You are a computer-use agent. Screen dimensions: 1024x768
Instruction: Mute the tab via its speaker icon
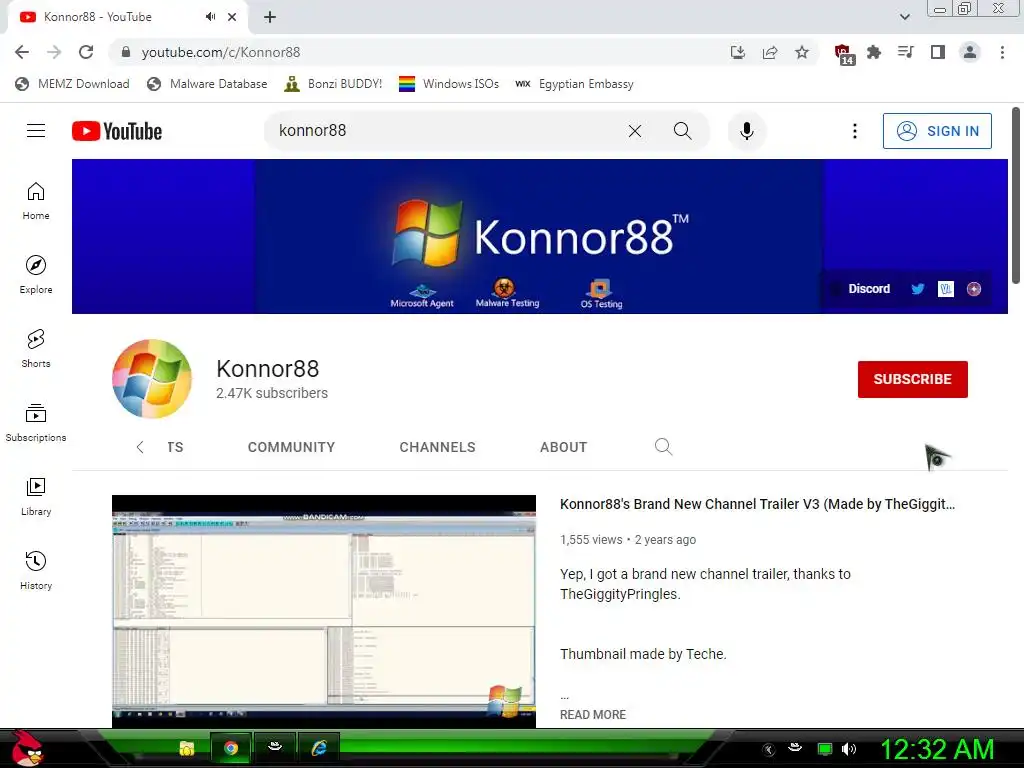click(x=210, y=17)
